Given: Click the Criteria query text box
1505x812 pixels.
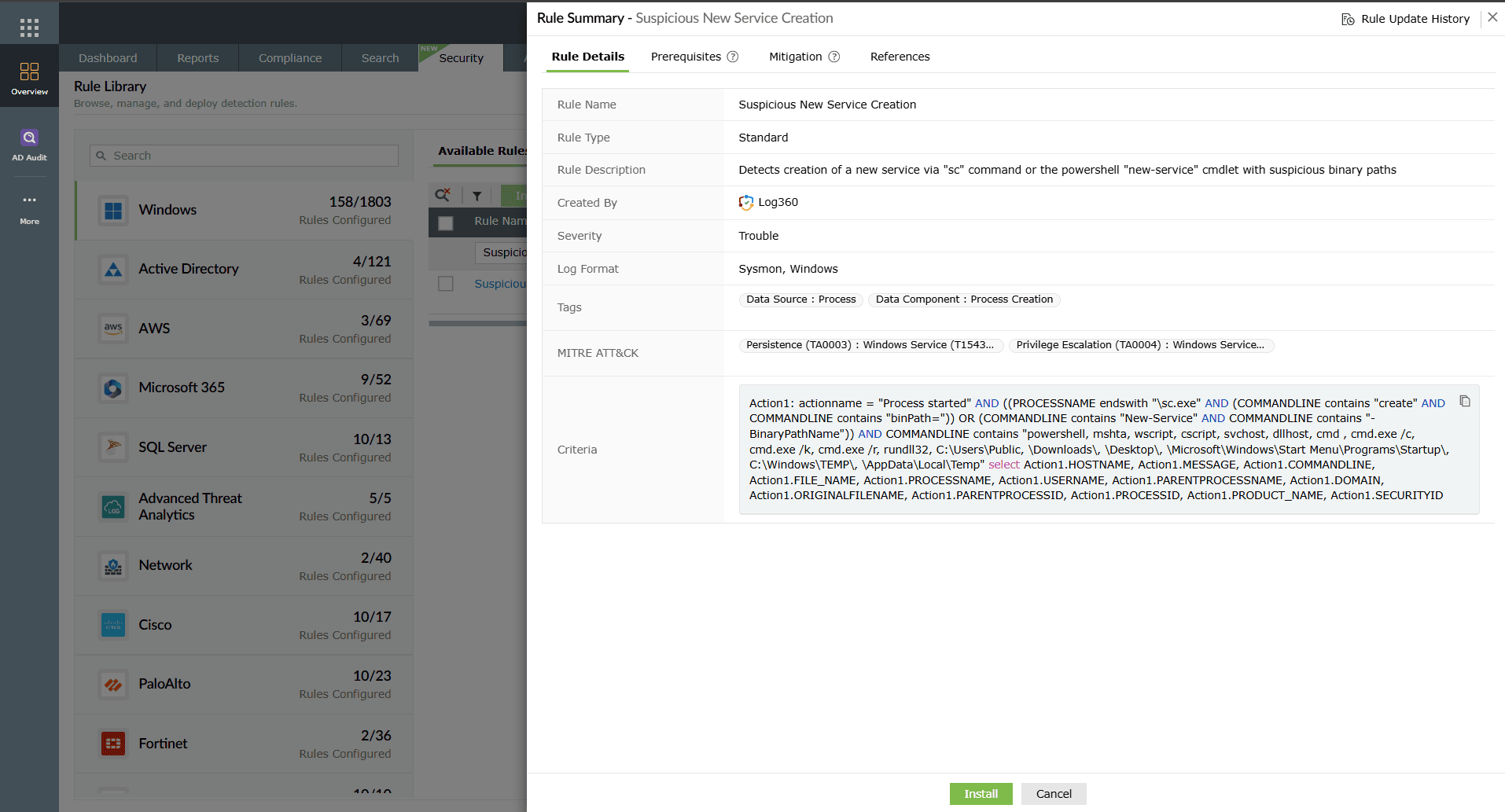Looking at the screenshot, I should click(1109, 450).
